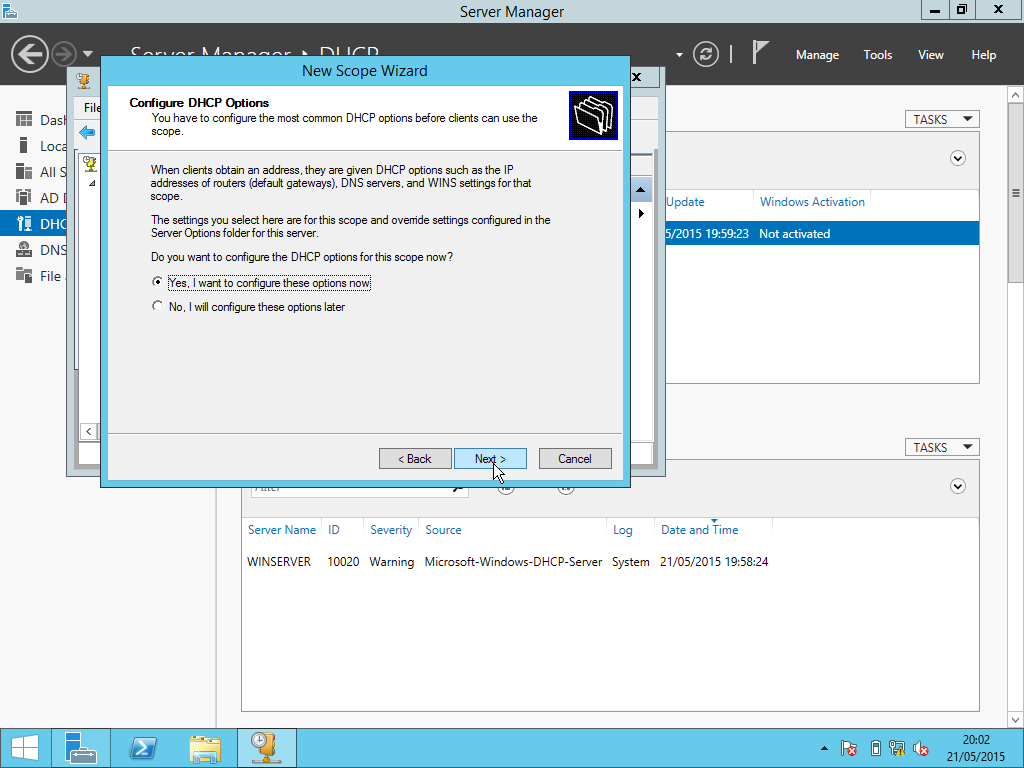
Task: Click the Server Manager back arrow
Action: pos(29,54)
